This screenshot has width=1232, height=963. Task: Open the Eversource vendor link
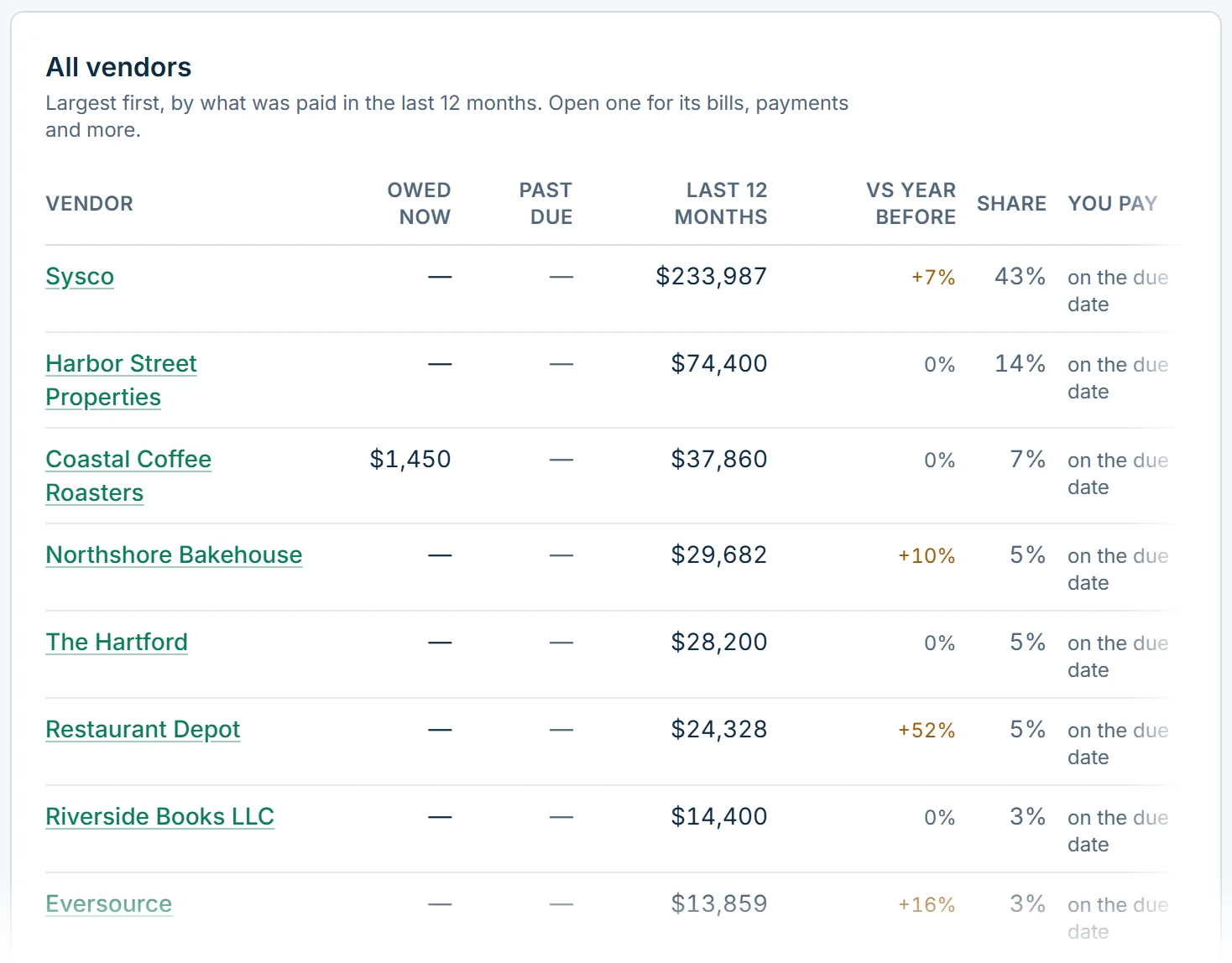click(x=108, y=904)
